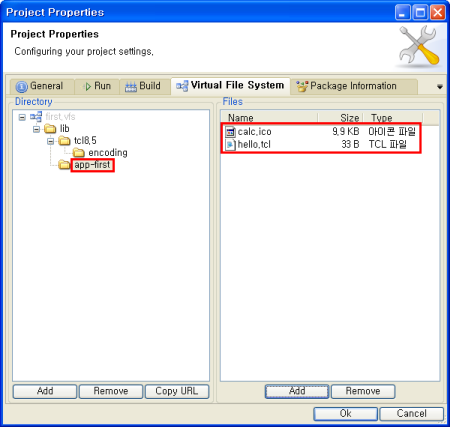
Task: Click the General tab info icon
Action: coord(22,87)
